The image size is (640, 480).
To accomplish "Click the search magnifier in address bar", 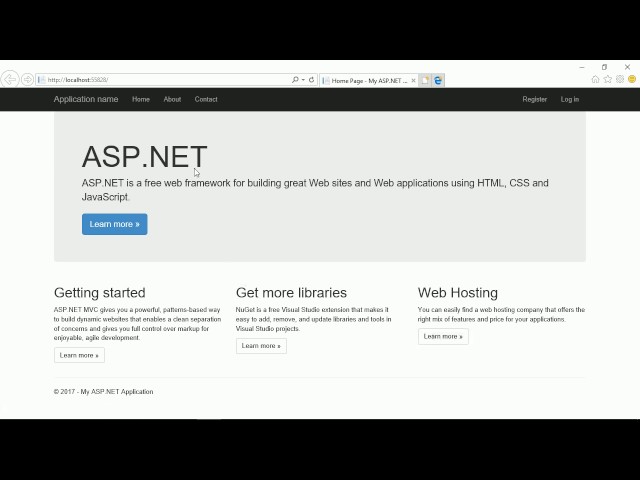I will (x=295, y=80).
